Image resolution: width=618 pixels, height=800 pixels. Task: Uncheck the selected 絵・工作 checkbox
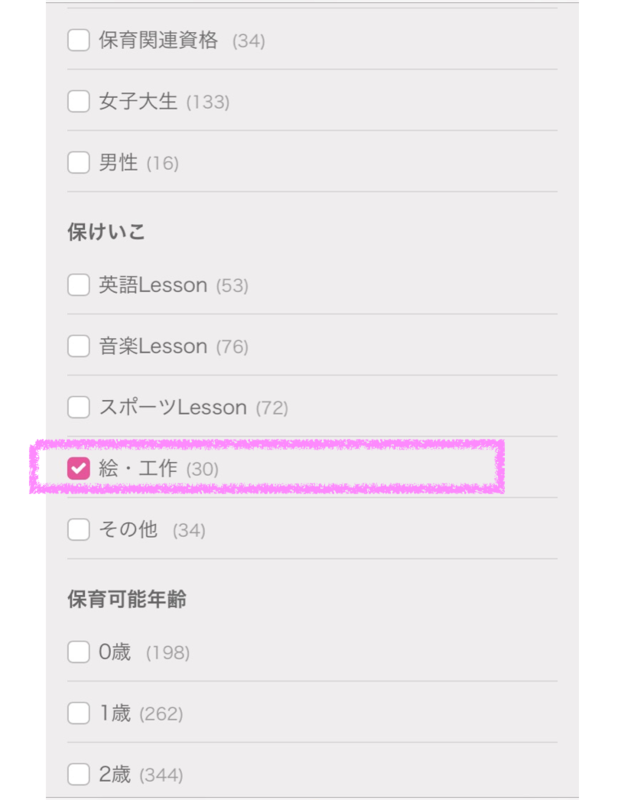point(79,466)
